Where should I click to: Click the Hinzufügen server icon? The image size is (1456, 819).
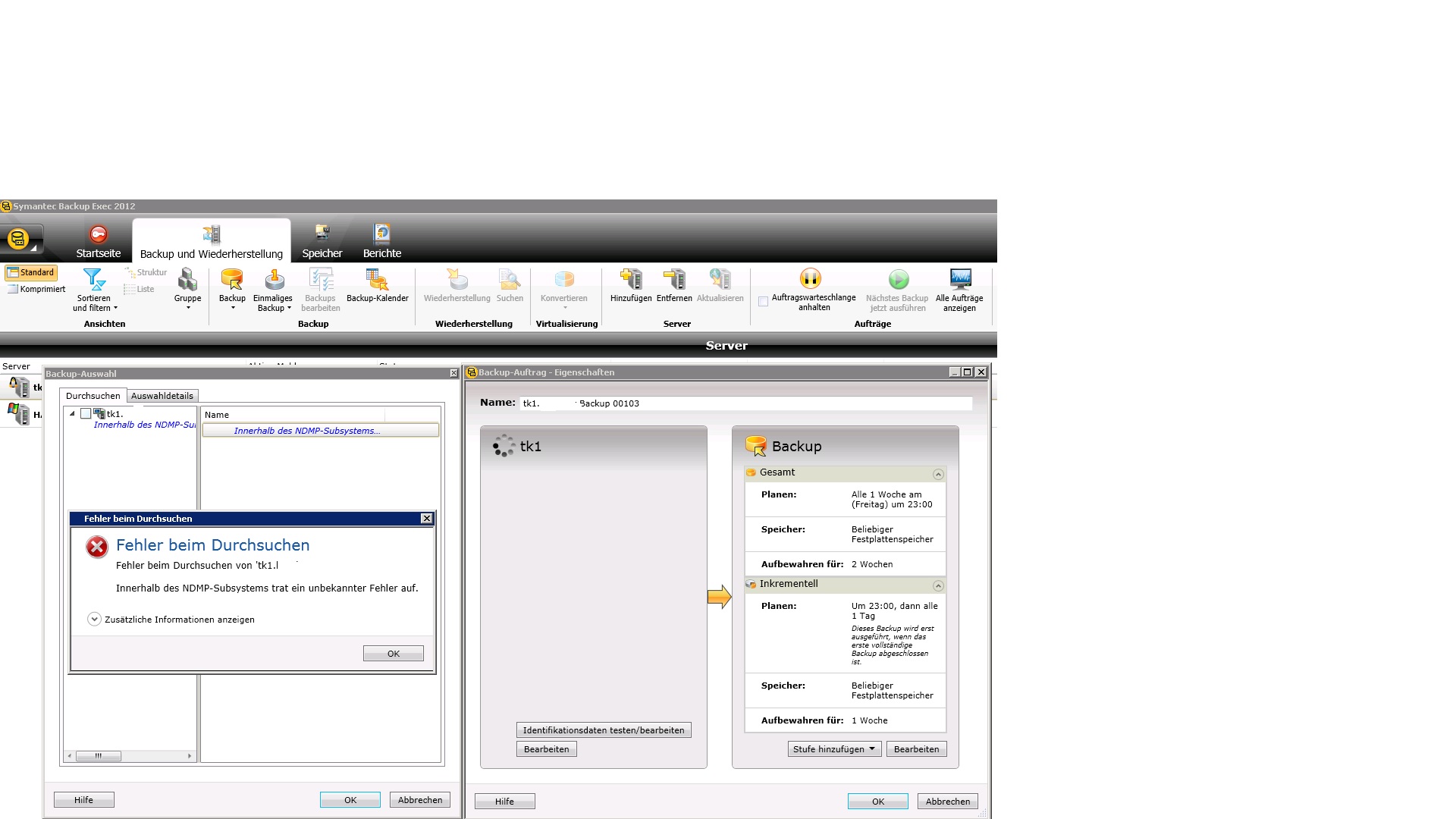point(631,280)
